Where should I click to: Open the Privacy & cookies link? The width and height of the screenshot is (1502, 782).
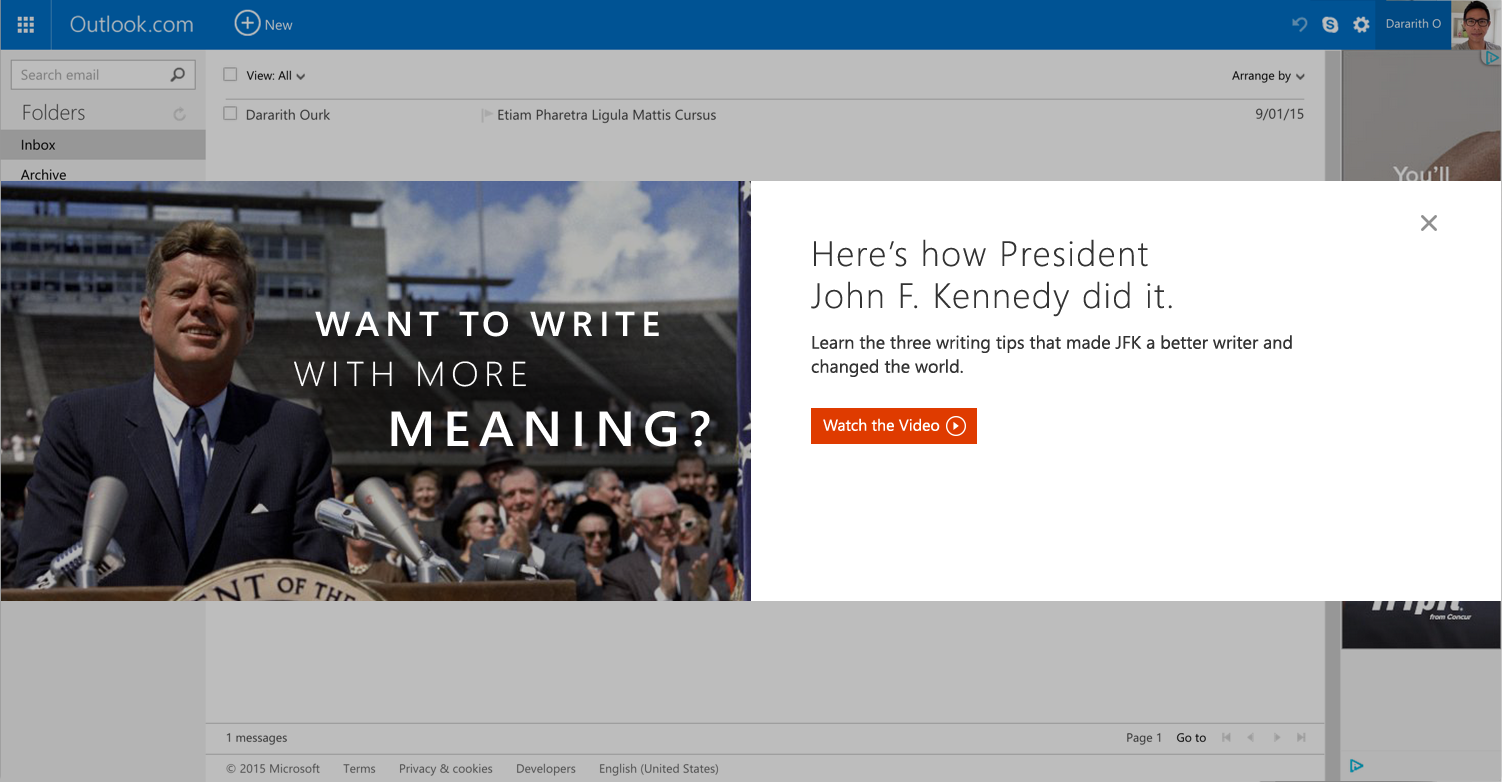(445, 768)
